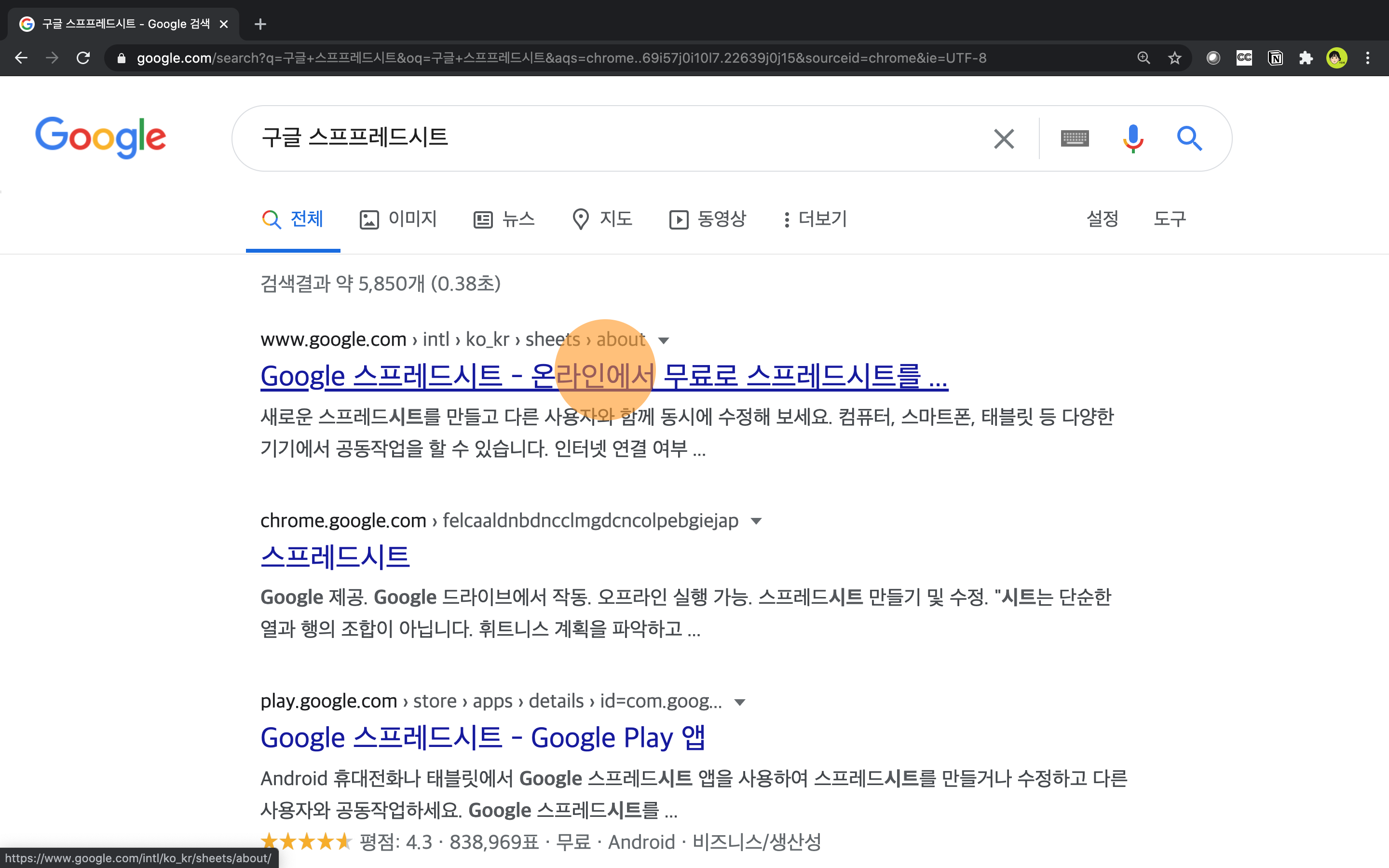Start voice search with the microphone icon
This screenshot has height=868, width=1389.
pos(1132,138)
